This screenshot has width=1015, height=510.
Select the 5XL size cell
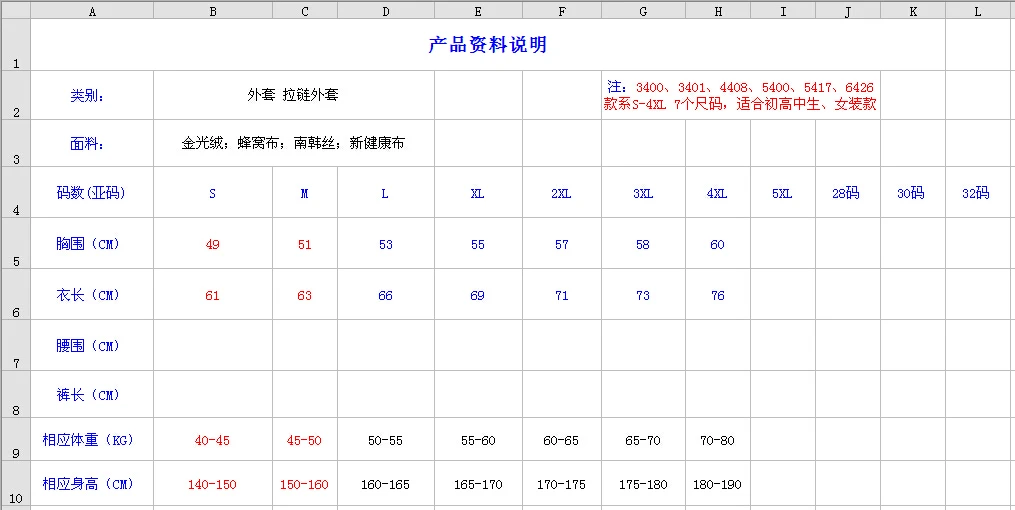point(783,192)
